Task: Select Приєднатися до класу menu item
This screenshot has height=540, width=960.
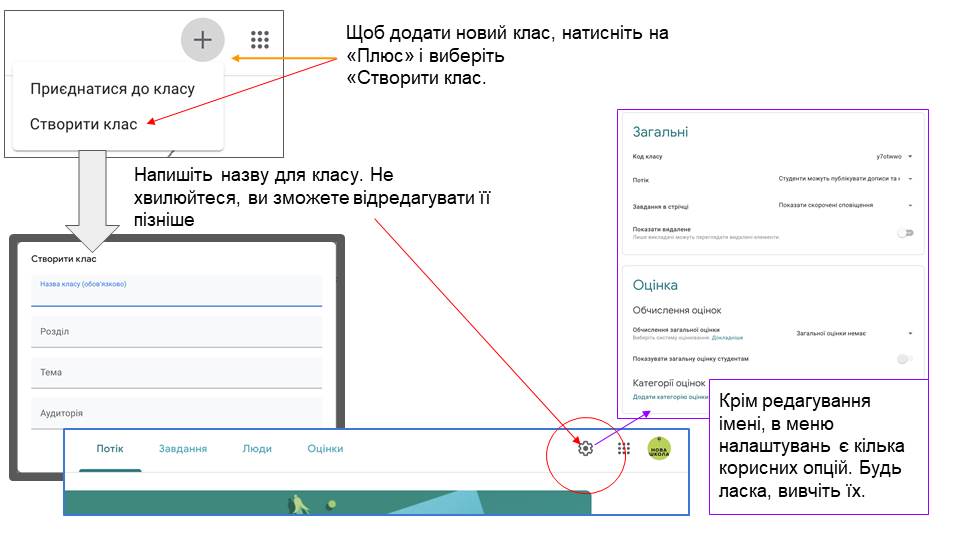Action: point(113,89)
